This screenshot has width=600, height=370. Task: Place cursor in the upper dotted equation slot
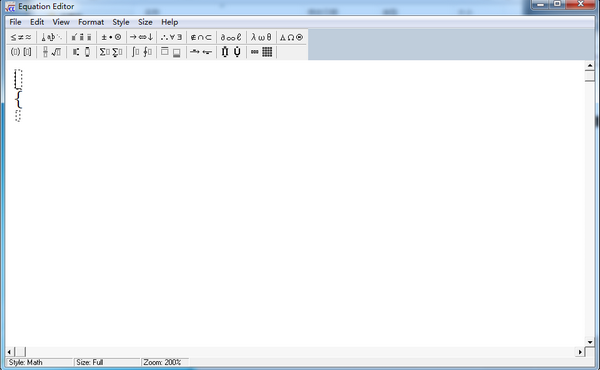click(18, 79)
